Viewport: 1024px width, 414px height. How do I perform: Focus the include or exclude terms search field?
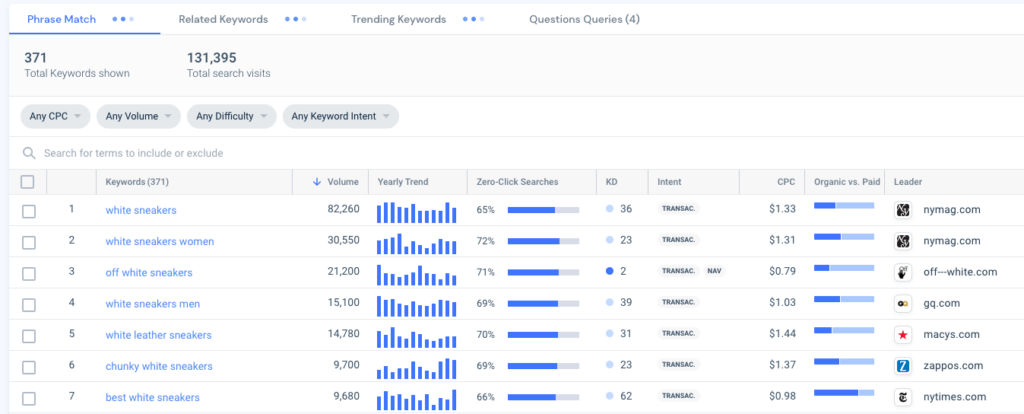coord(300,153)
